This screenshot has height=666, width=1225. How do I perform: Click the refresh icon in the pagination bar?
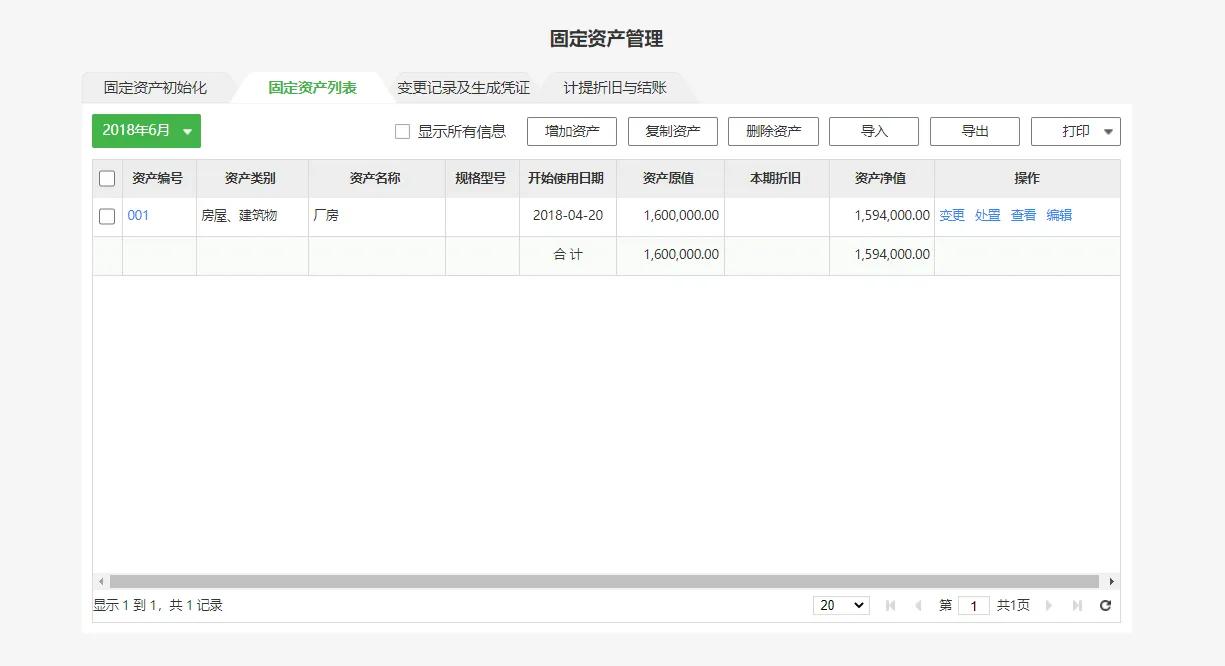point(1105,605)
